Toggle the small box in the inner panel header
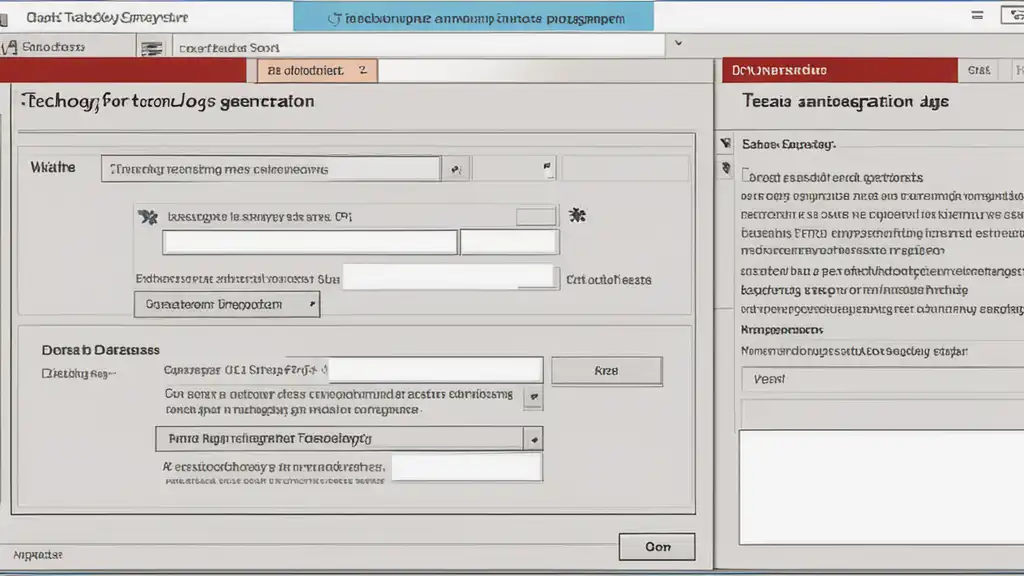 click(536, 216)
